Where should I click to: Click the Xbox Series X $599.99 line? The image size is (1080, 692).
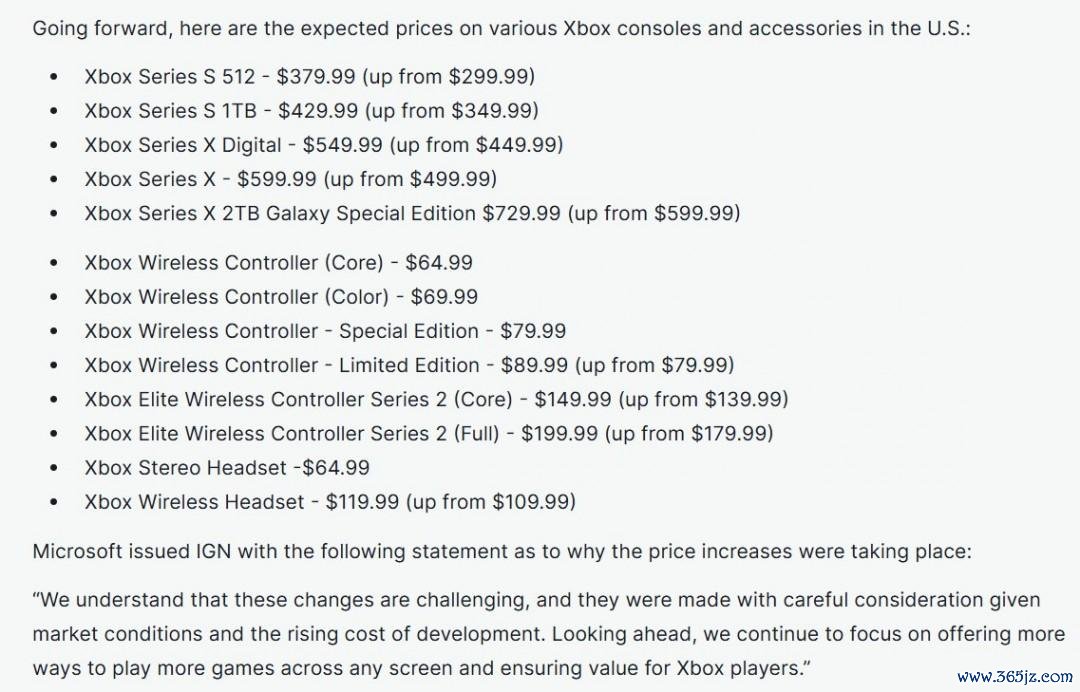[x=291, y=179]
